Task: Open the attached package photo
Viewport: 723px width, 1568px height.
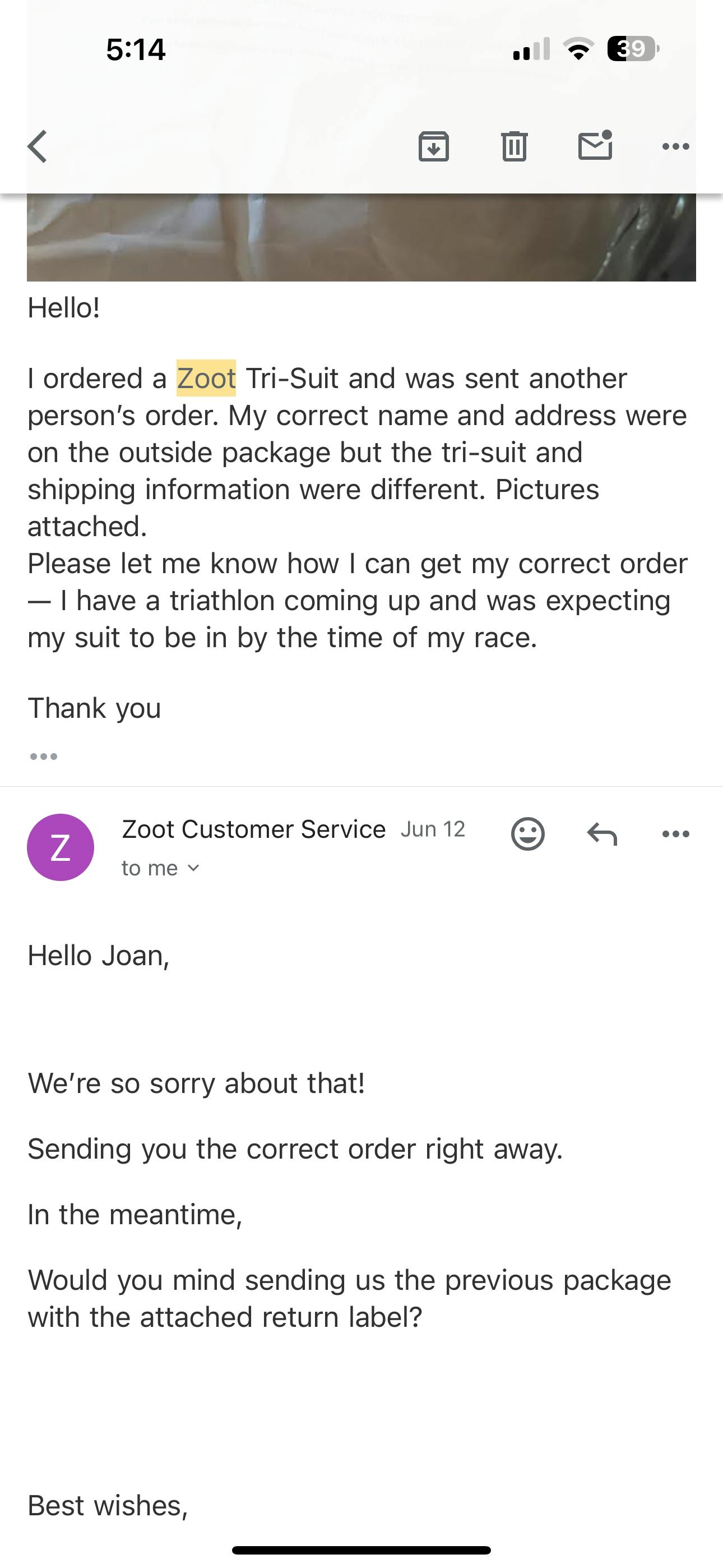Action: point(361,237)
